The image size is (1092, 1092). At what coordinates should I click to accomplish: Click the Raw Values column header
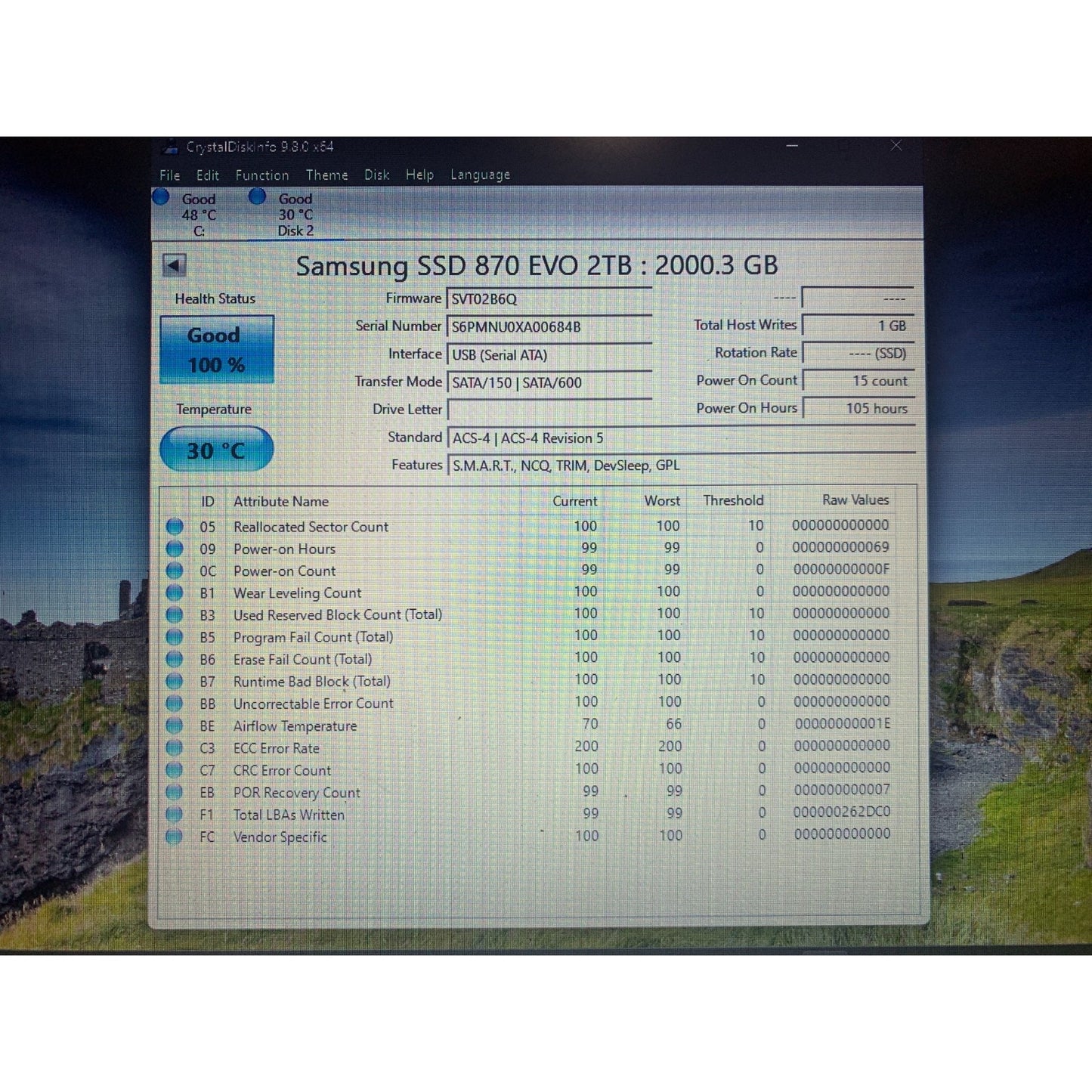pyautogui.click(x=855, y=500)
